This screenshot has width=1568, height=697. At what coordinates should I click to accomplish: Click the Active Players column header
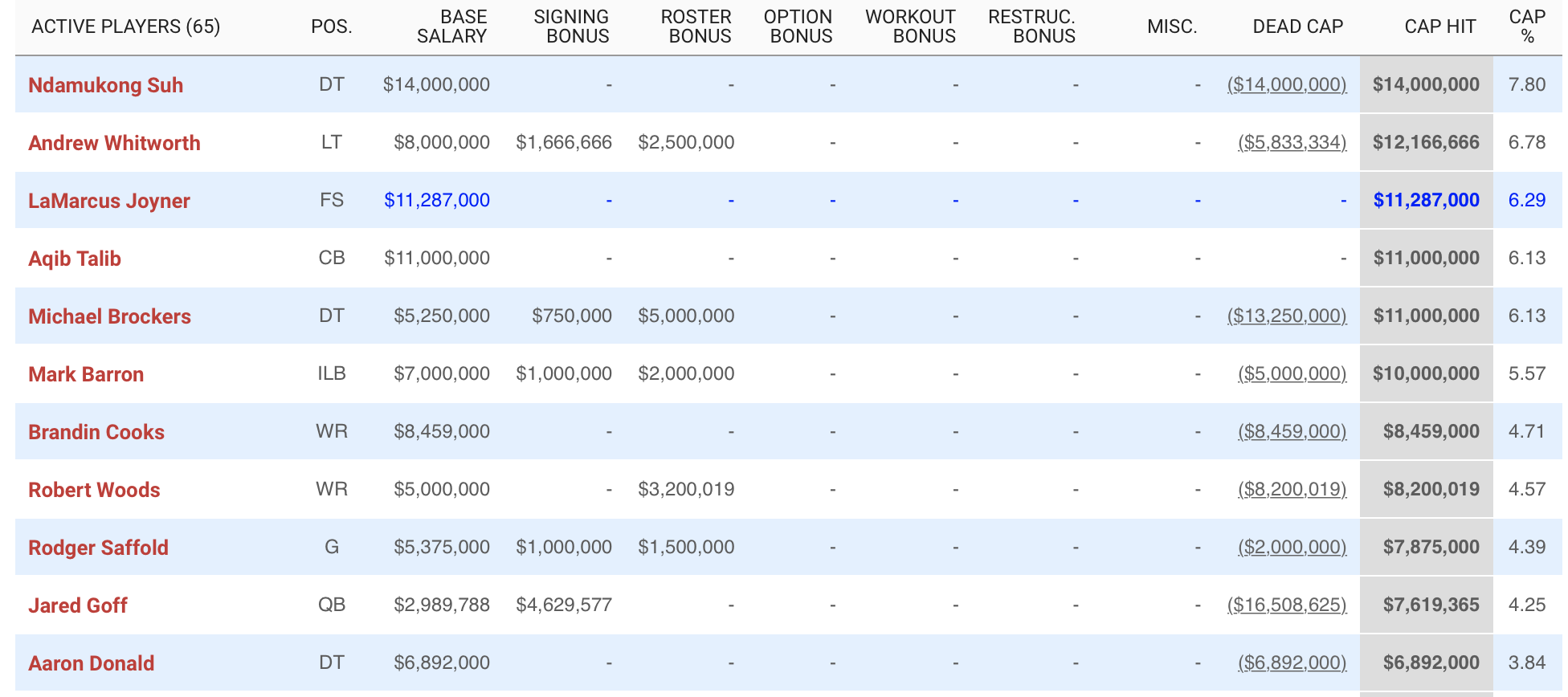pos(125,26)
